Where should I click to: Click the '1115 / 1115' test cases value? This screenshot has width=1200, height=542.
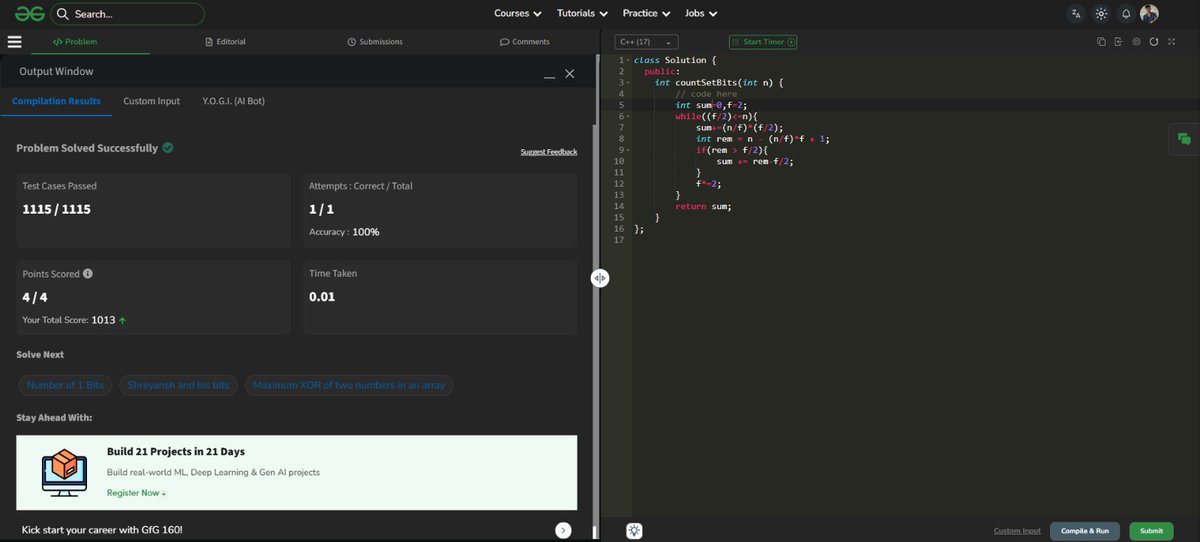point(57,209)
